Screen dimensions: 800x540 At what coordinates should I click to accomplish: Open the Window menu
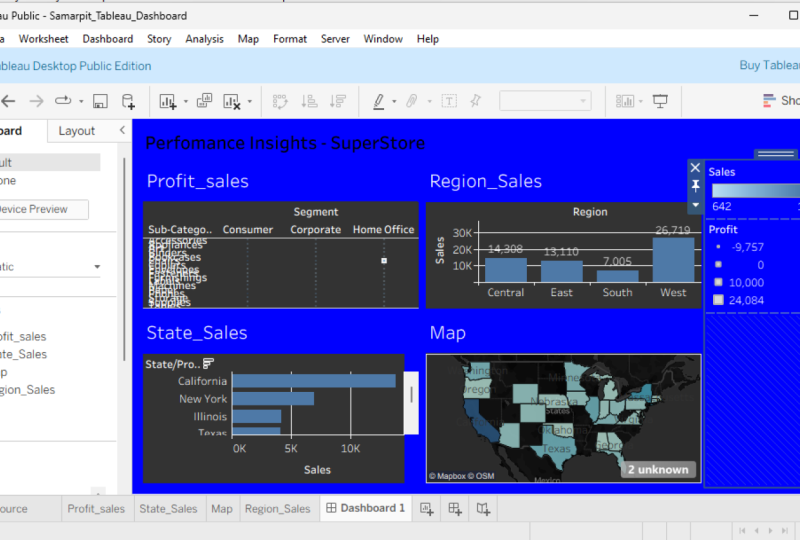[x=383, y=39]
